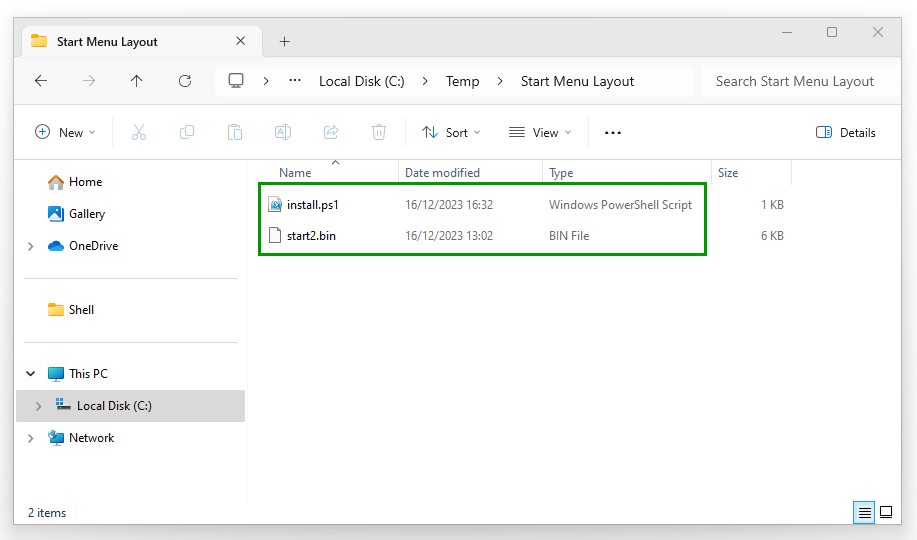Screen dimensions: 917x540
Task: Click the Cut scissors icon
Action: [x=139, y=132]
